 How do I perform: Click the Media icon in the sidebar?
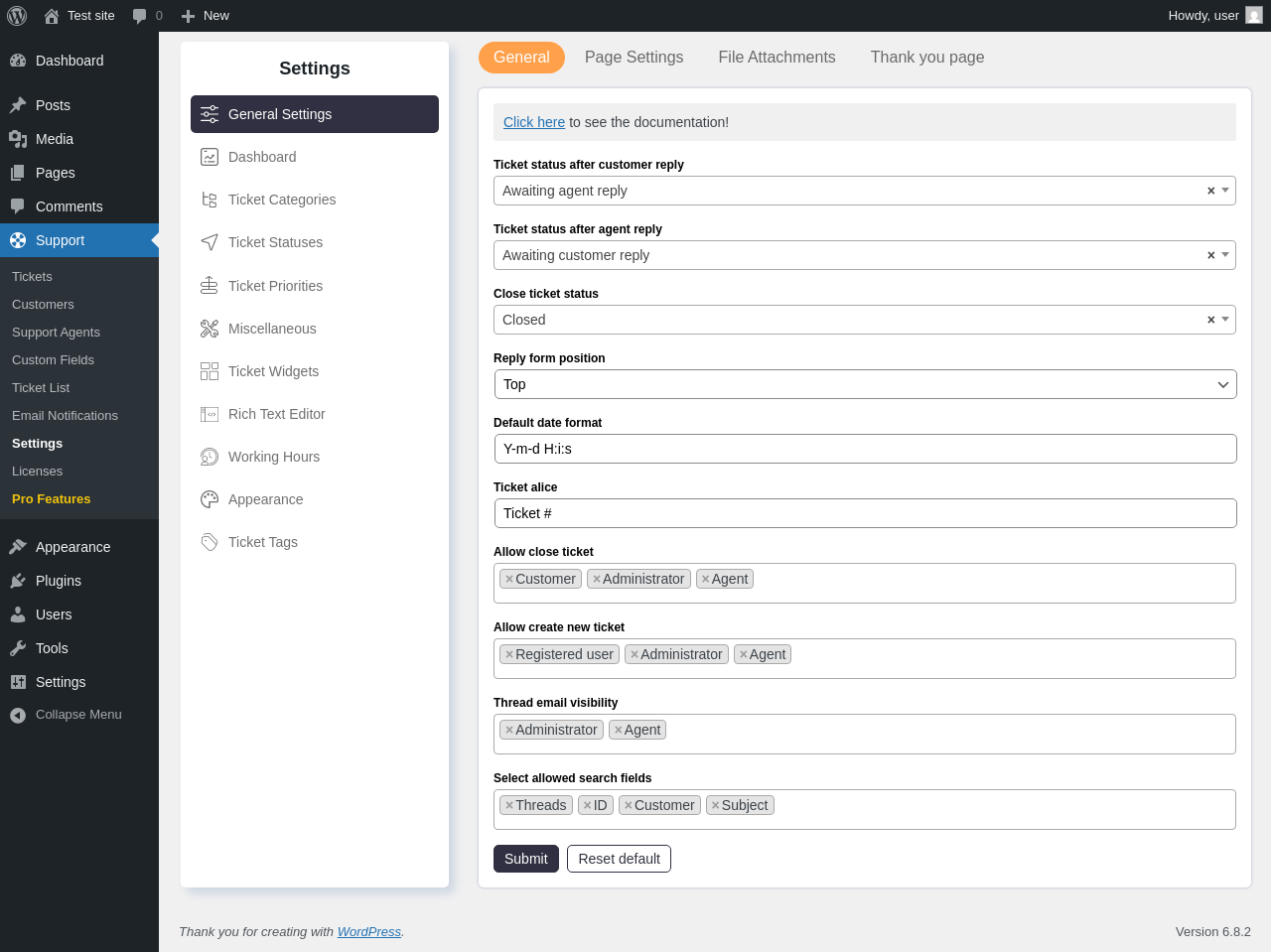coord(18,139)
